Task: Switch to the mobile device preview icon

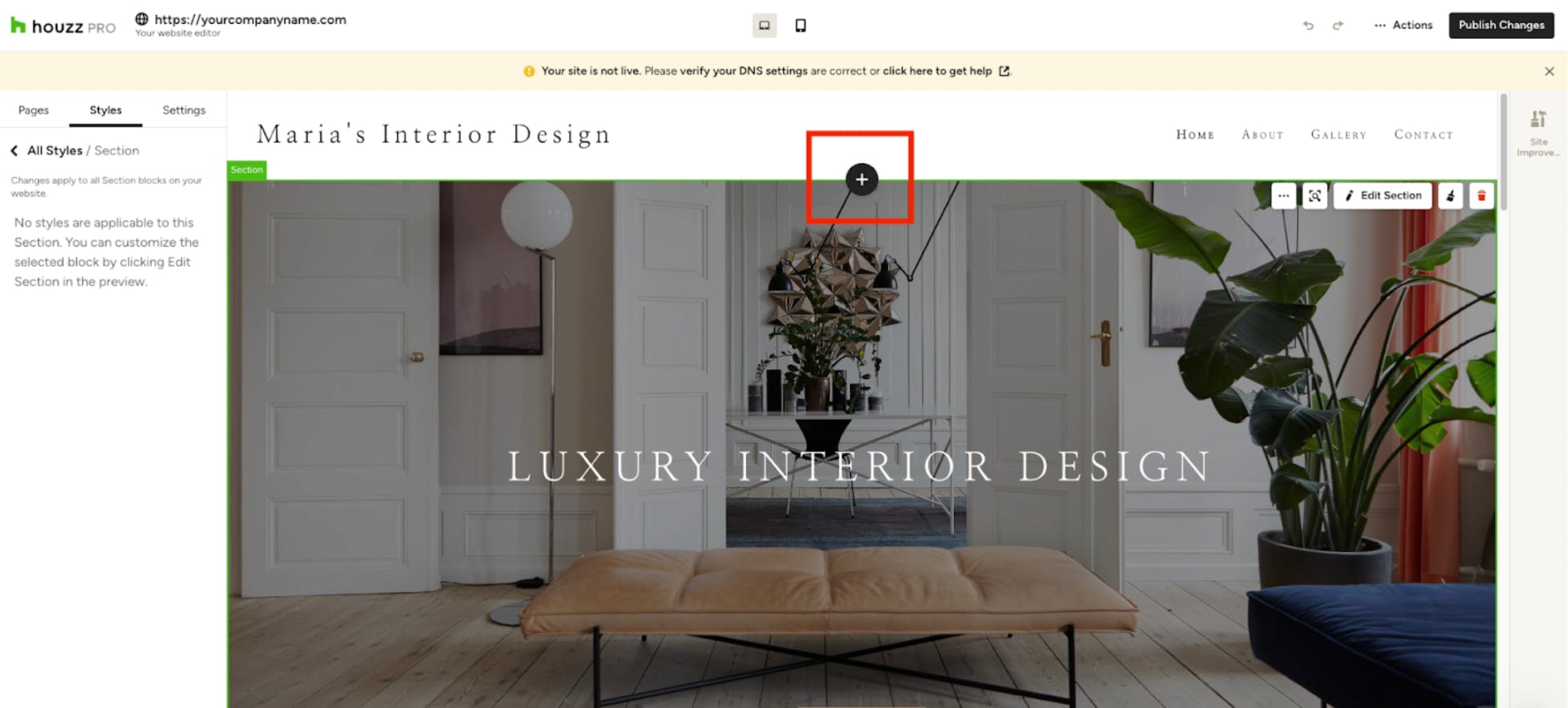Action: pos(801,25)
